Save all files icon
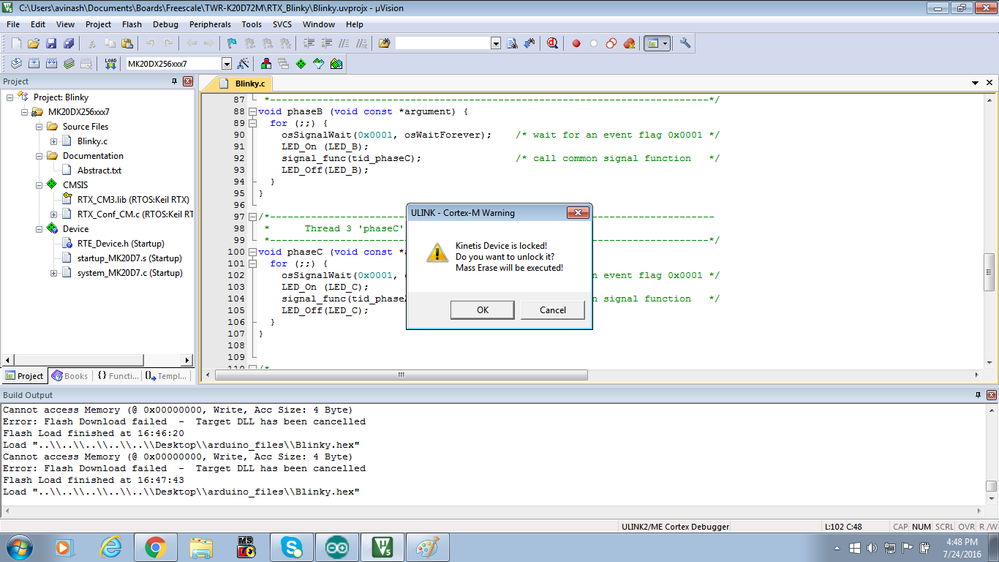 point(68,43)
